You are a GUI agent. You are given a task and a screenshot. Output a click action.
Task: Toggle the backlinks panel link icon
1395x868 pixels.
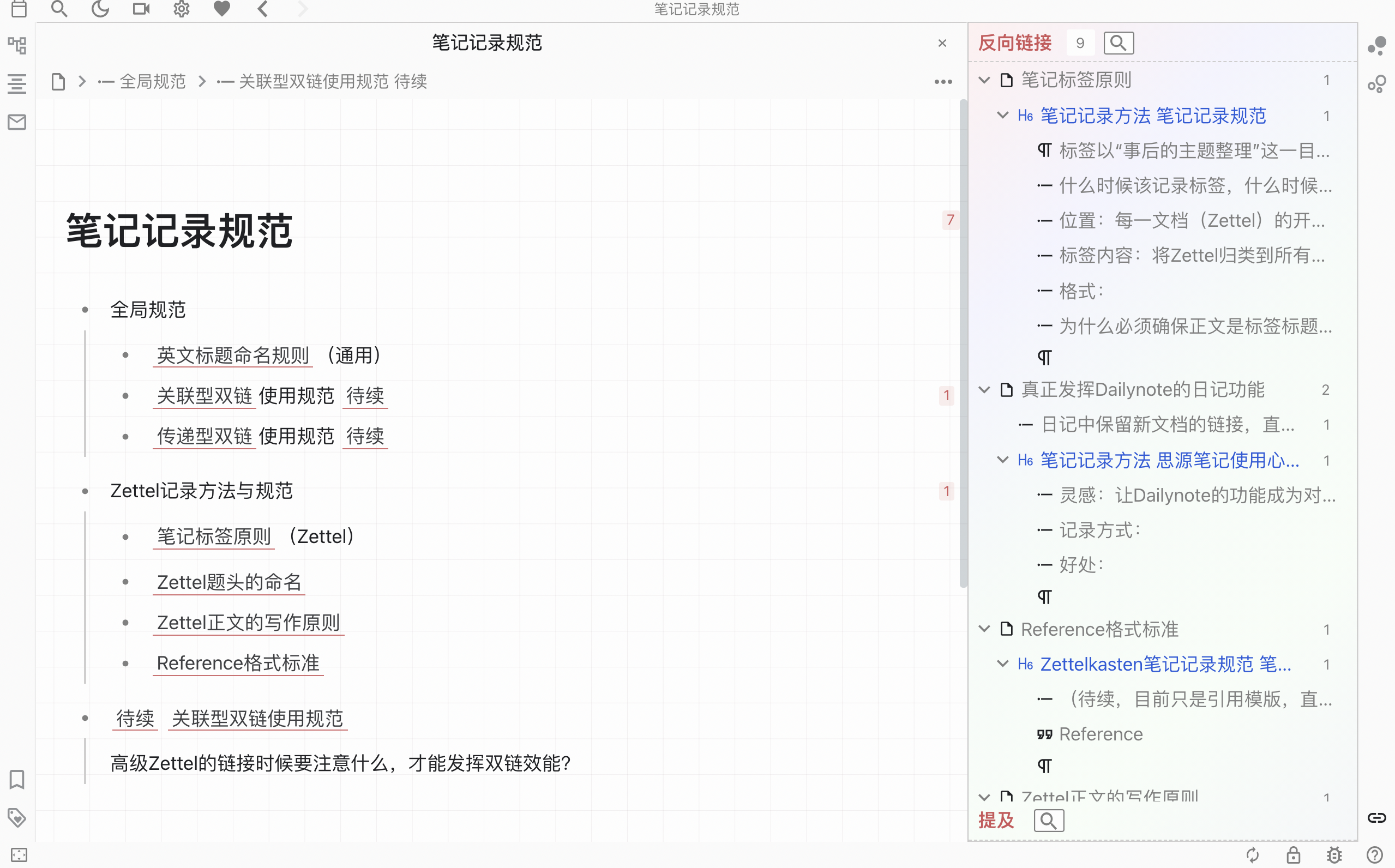pos(1376,817)
